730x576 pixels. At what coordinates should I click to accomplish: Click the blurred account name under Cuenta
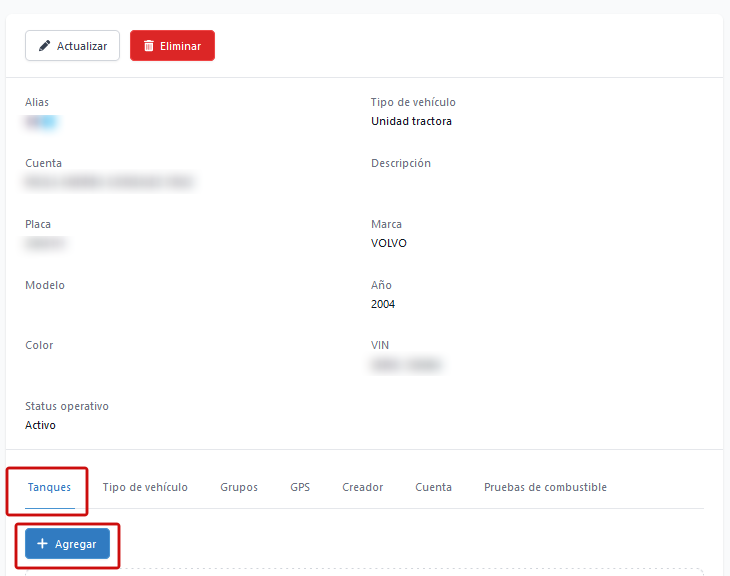pyautogui.click(x=109, y=182)
